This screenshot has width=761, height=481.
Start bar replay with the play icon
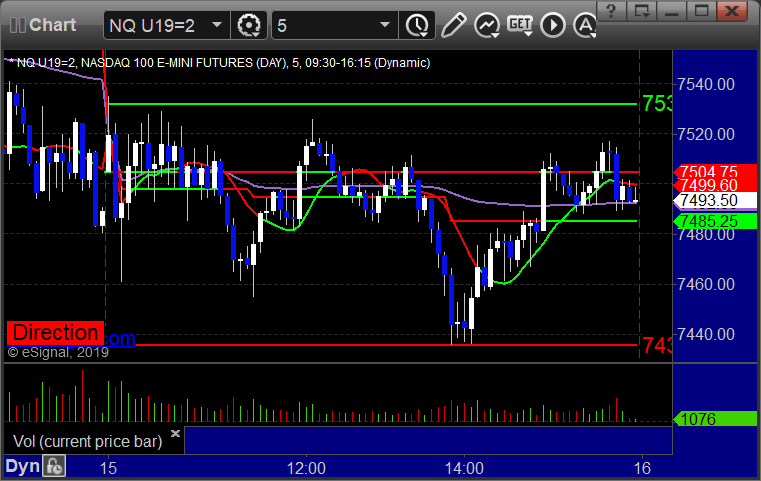(x=553, y=25)
